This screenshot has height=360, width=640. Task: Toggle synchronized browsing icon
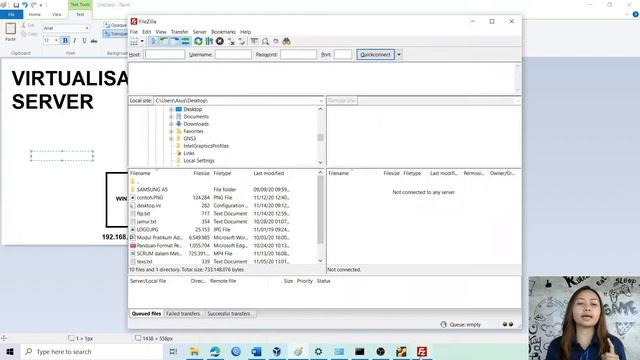pyautogui.click(x=276, y=41)
